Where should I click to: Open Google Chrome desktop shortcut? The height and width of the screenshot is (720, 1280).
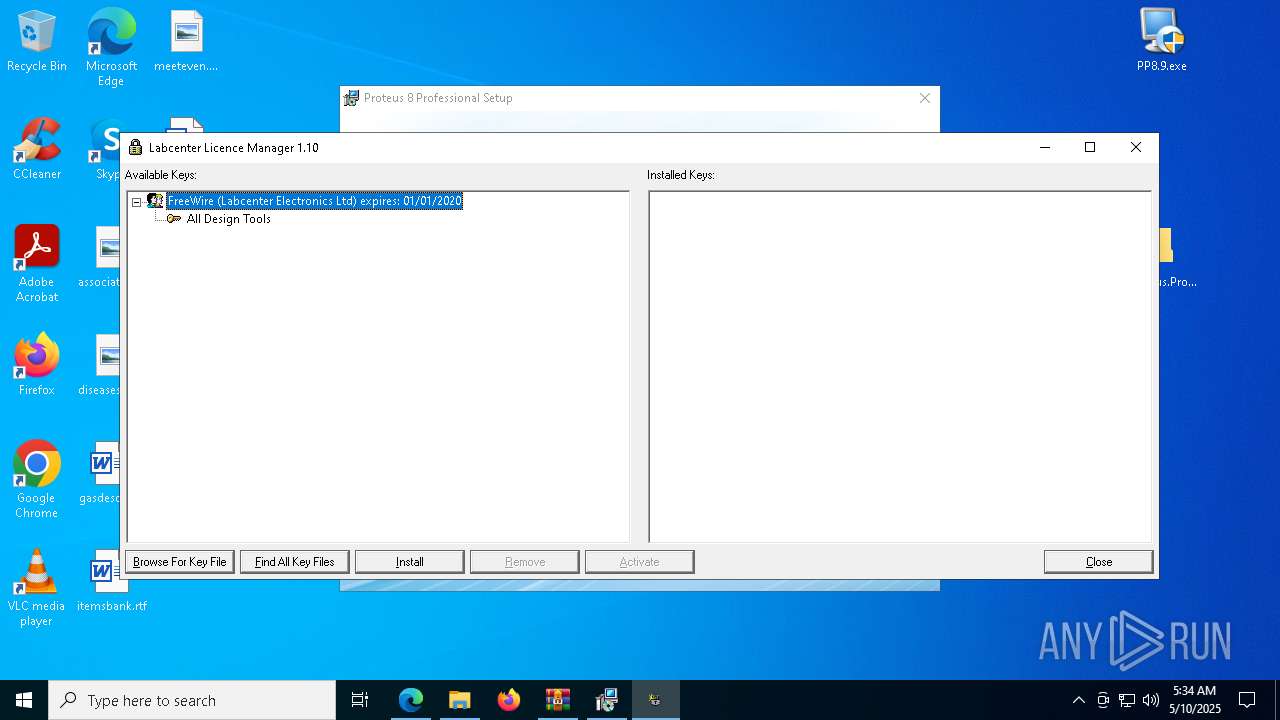(37, 480)
